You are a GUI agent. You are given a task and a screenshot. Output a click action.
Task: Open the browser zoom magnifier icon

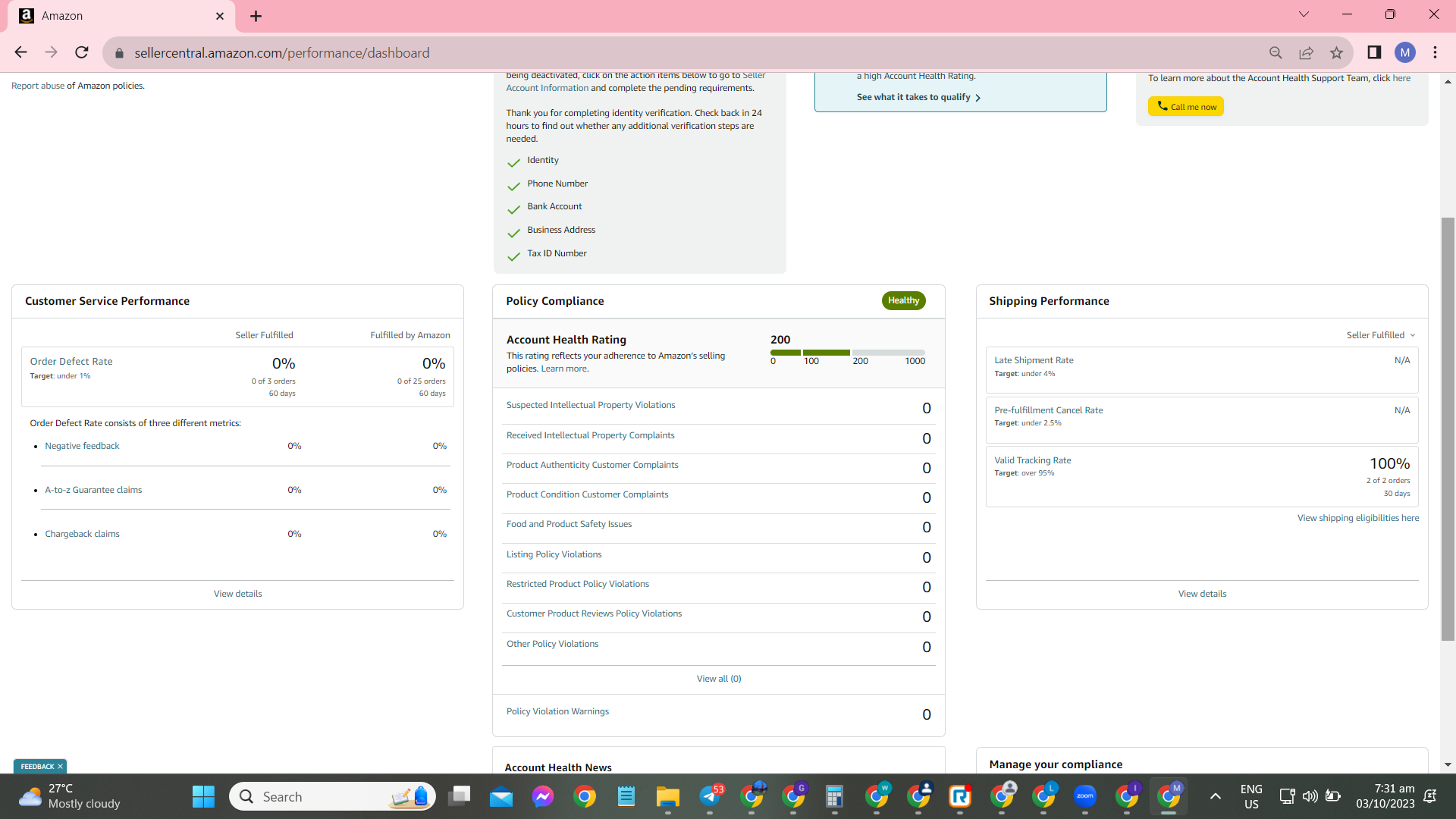click(x=1276, y=52)
